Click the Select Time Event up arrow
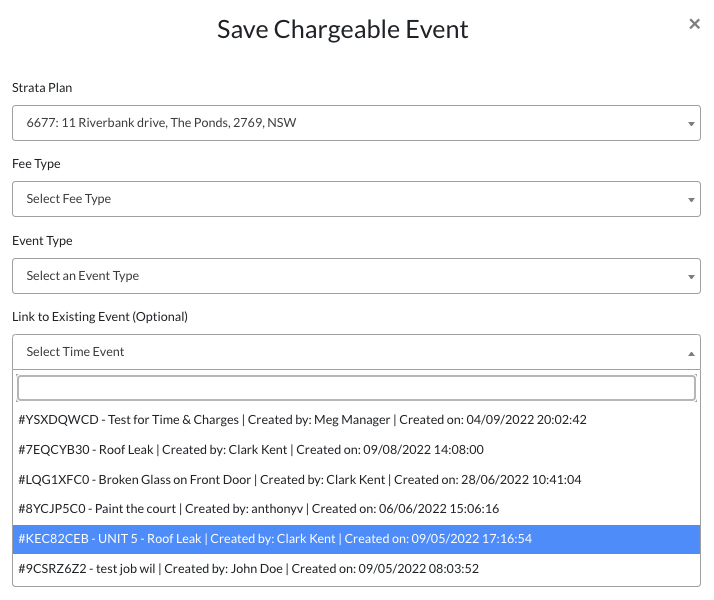The image size is (714, 600). [x=692, y=353]
